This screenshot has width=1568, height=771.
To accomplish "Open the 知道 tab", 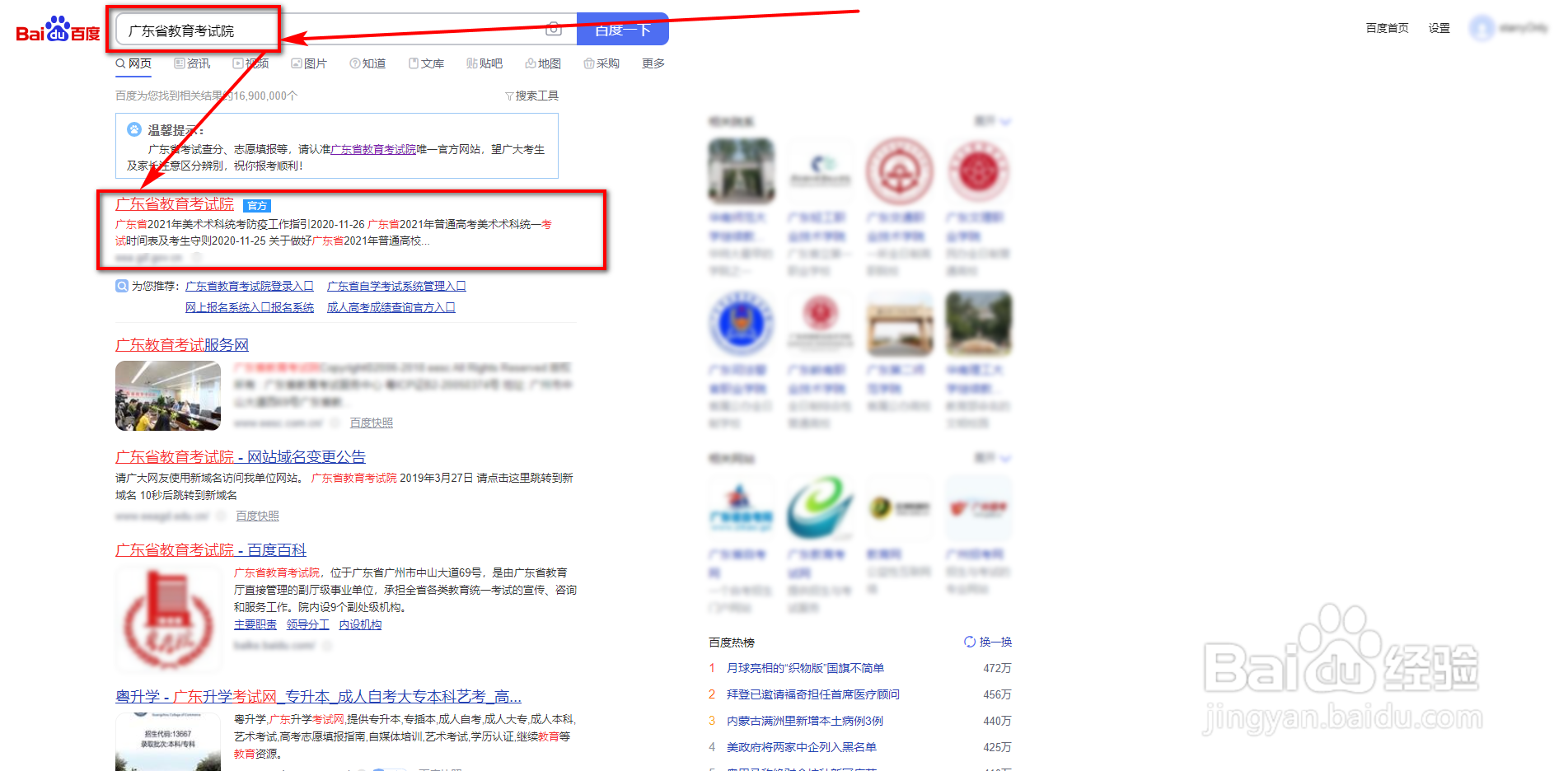I will [x=367, y=63].
